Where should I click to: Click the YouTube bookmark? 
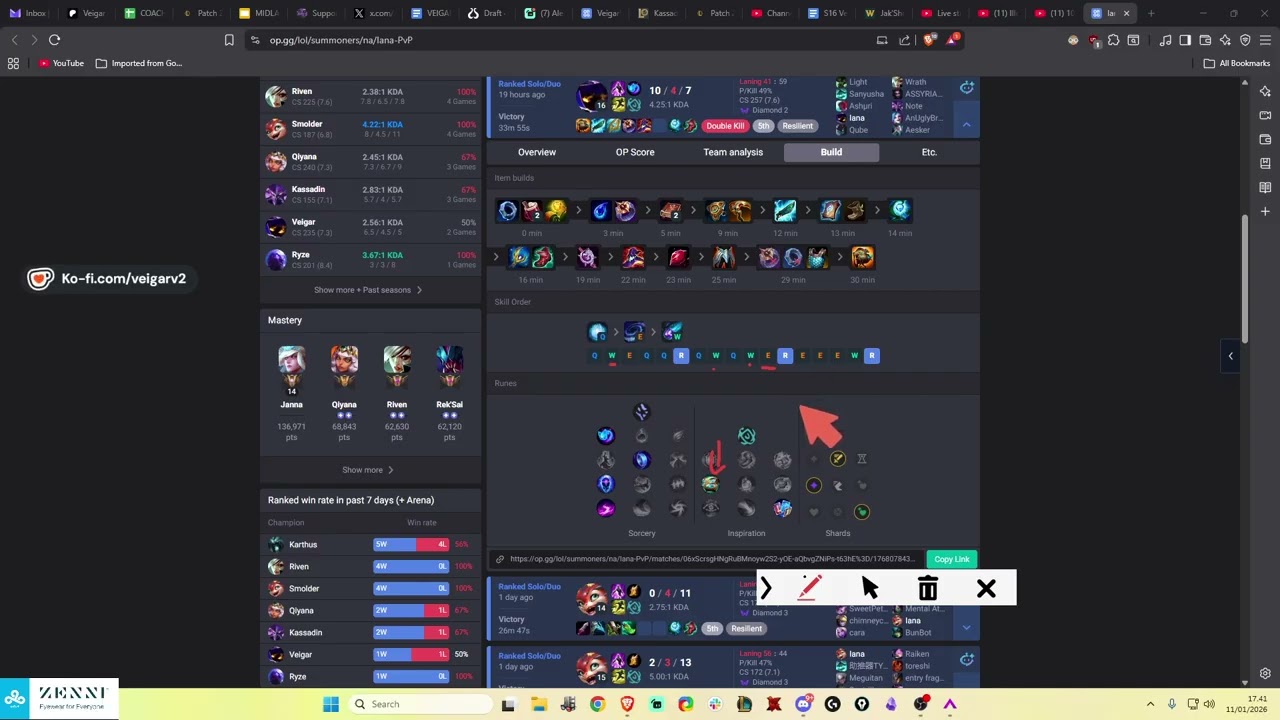click(61, 63)
